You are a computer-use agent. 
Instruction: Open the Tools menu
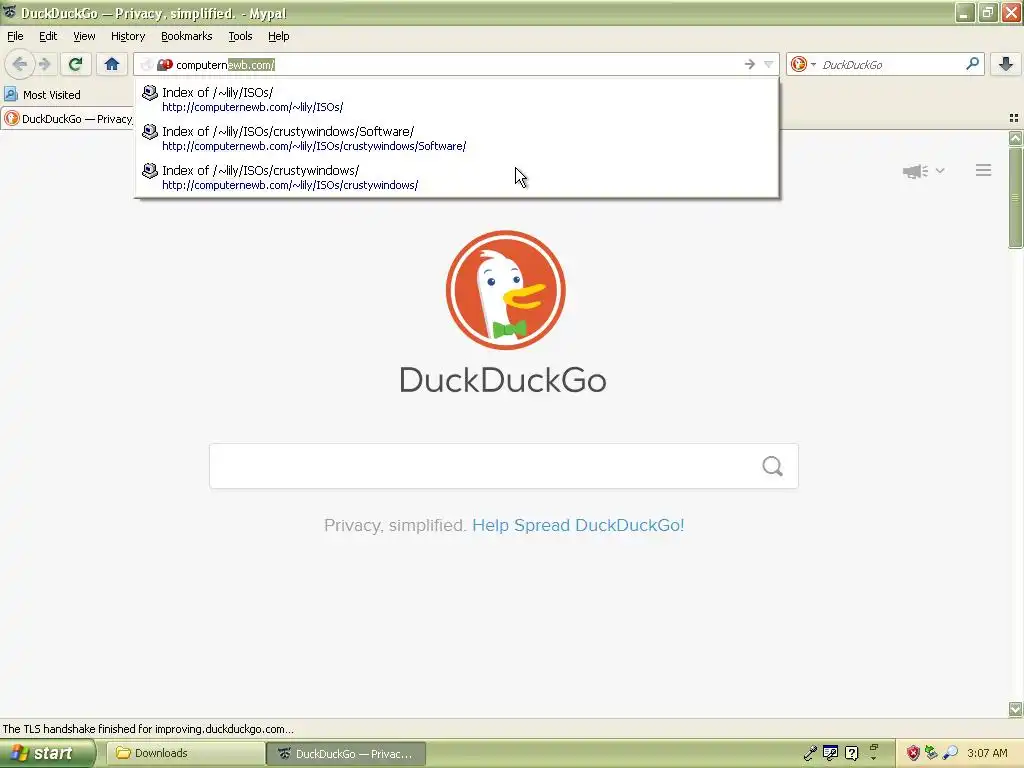click(240, 36)
